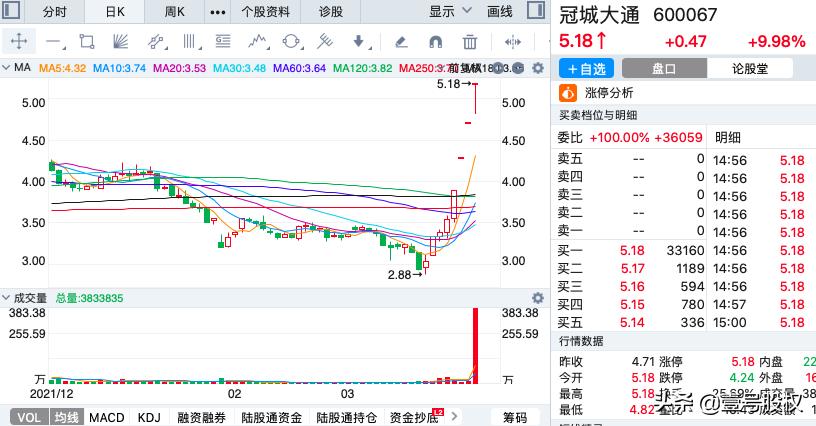Expand more indicator tabs with right chevron

(454, 416)
